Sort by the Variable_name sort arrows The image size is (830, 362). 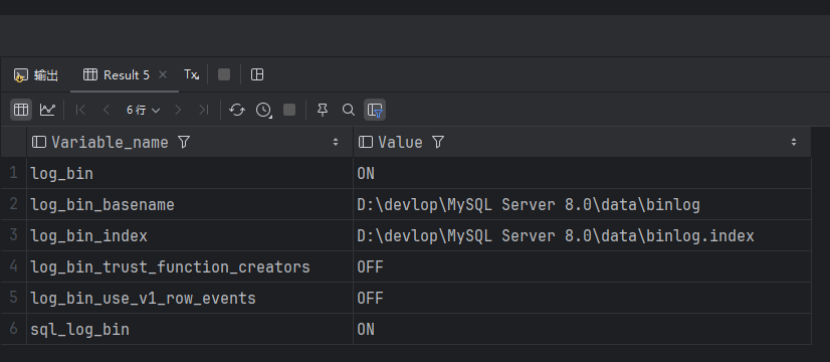335,142
